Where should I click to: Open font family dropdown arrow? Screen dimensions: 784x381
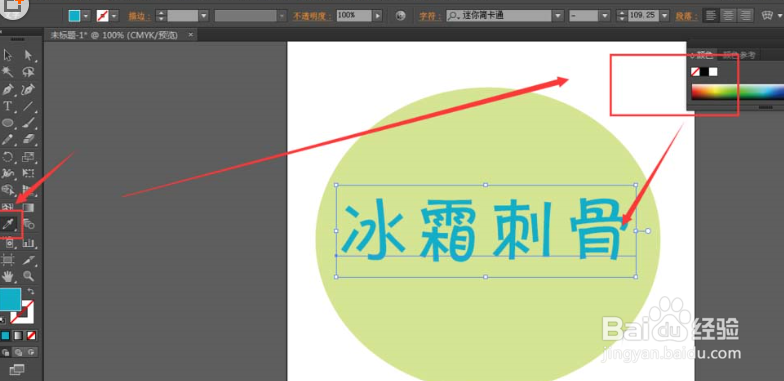click(x=558, y=16)
